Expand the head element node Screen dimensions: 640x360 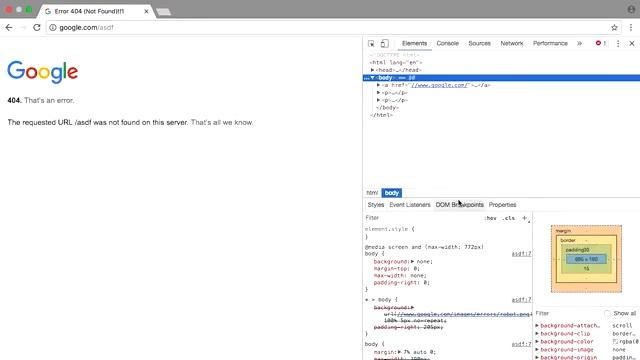(373, 70)
